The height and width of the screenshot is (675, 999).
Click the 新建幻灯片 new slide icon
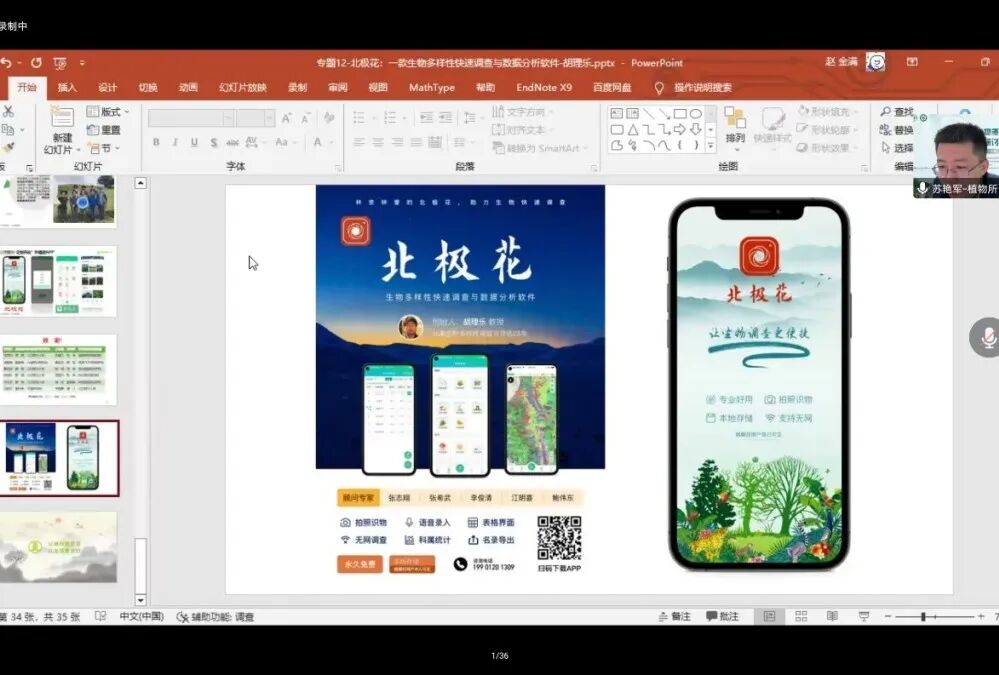[62, 117]
